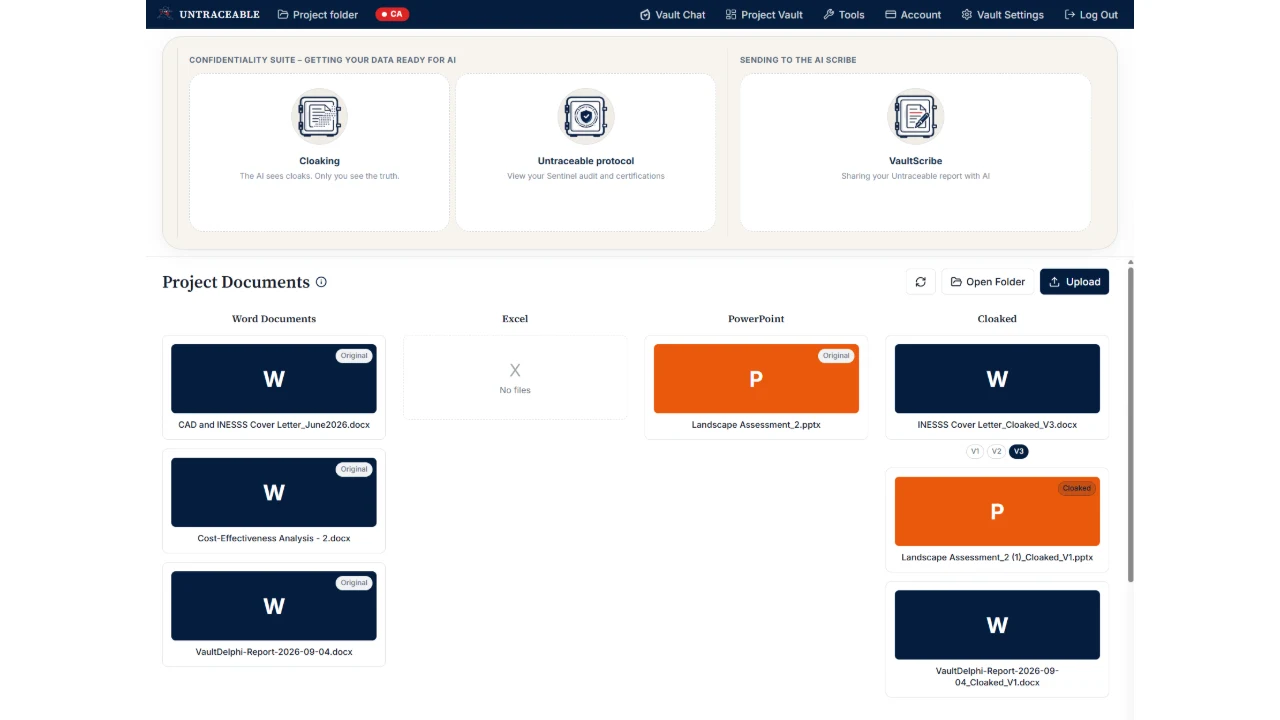The height and width of the screenshot is (720, 1280).
Task: Click the "Cloaked" badge on the pptx card
Action: coord(1077,488)
